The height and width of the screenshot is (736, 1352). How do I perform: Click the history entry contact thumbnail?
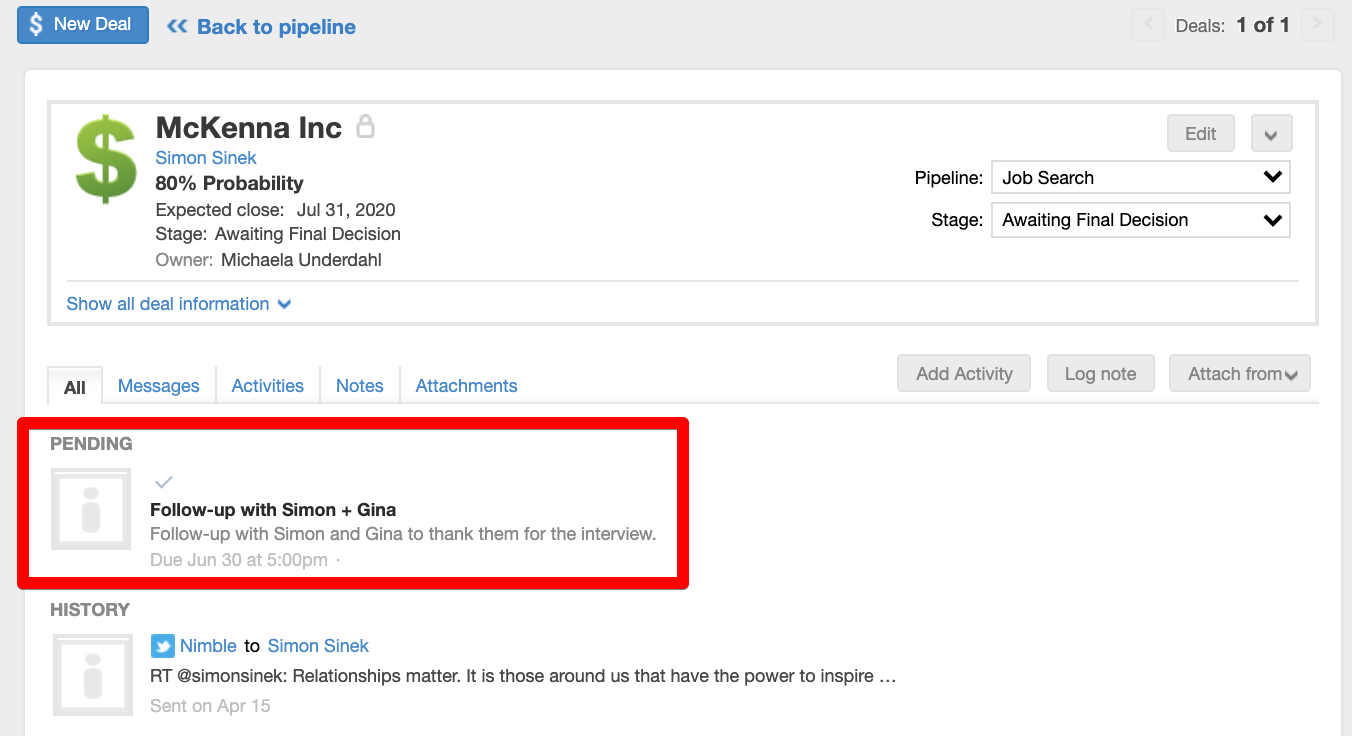pos(90,675)
